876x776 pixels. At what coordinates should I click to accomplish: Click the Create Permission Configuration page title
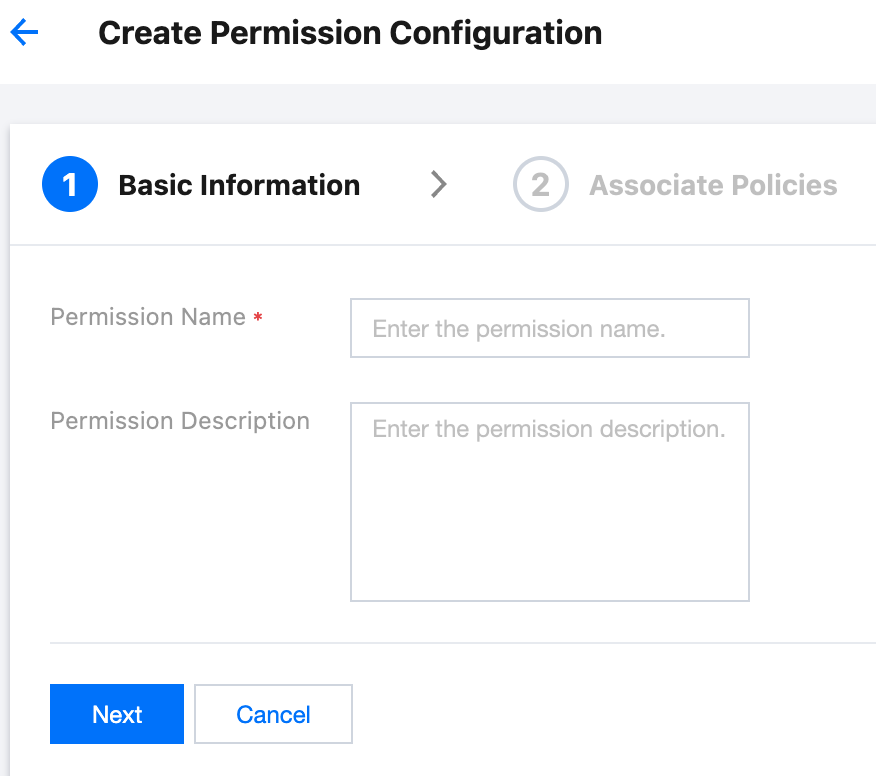[x=350, y=33]
